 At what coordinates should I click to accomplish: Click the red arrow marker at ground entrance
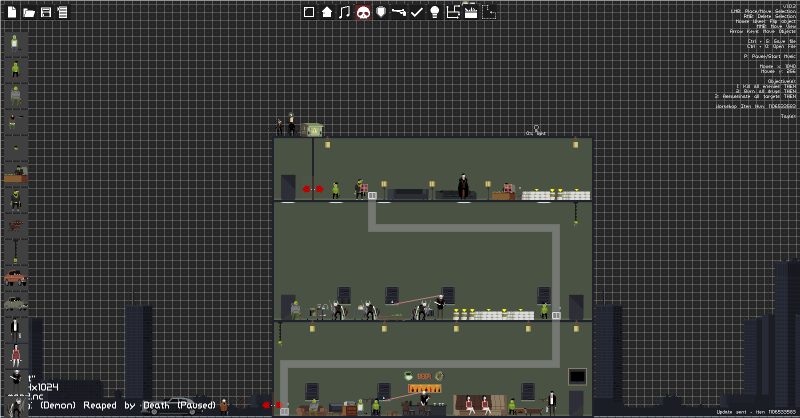point(272,405)
